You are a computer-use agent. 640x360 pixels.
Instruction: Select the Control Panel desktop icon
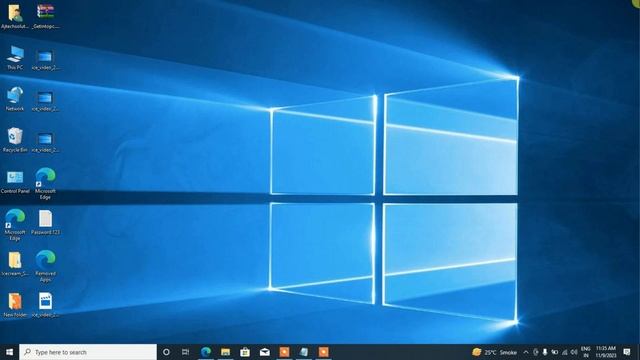(15, 182)
